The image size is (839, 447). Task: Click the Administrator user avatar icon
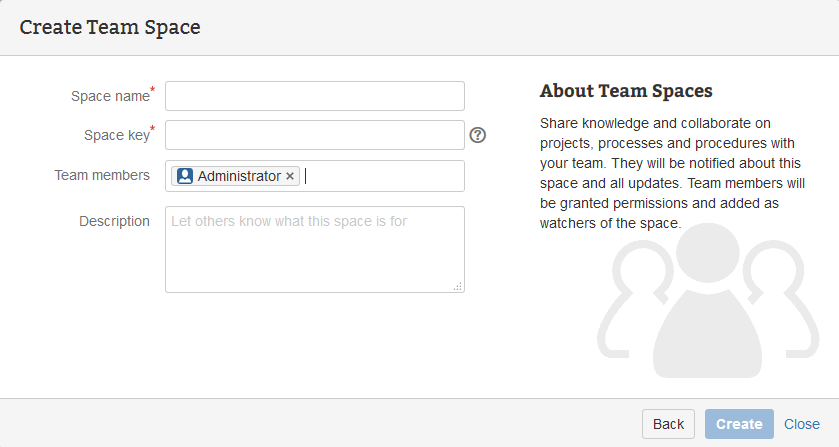[185, 176]
